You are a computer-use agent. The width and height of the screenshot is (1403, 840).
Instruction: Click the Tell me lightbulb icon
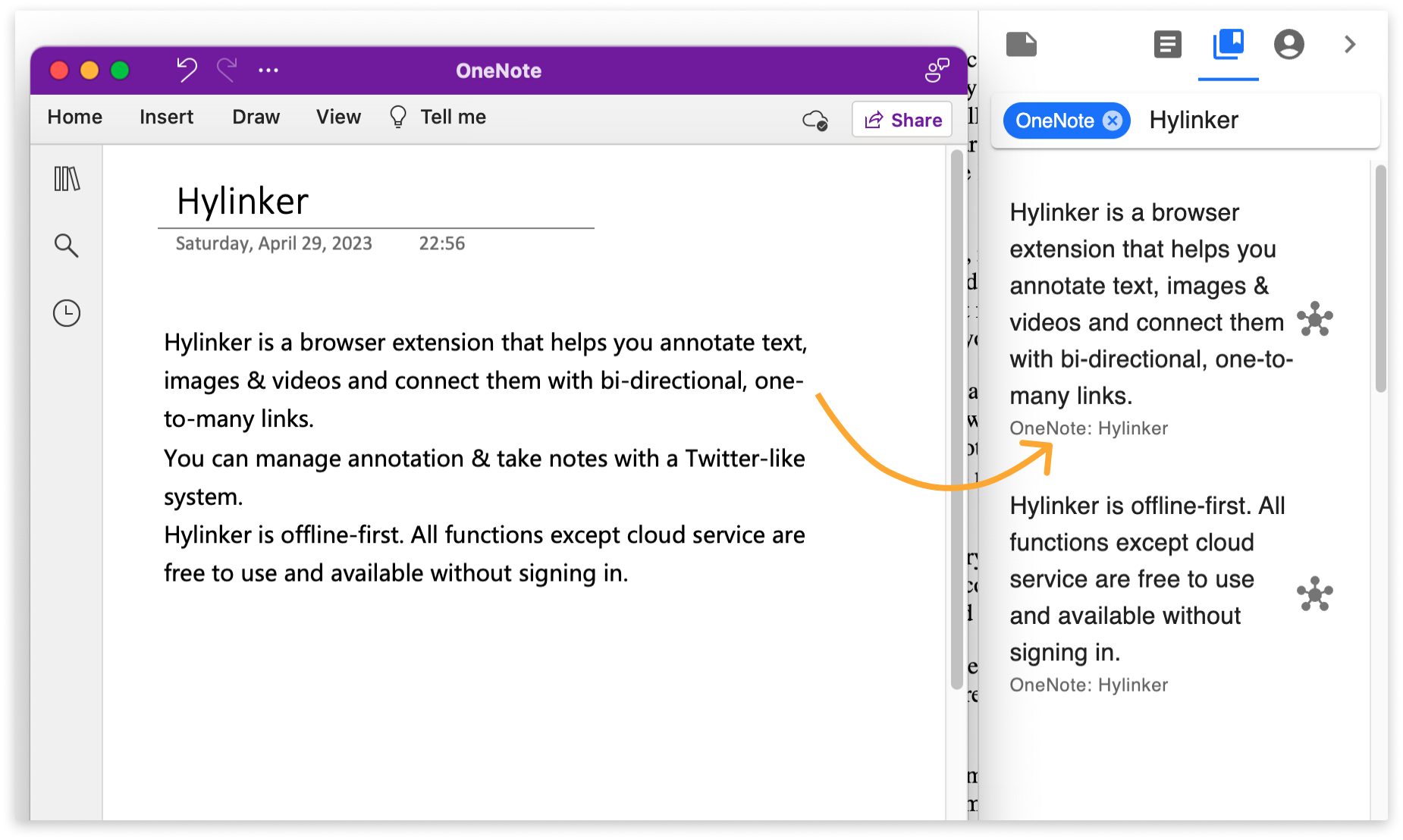(x=398, y=117)
